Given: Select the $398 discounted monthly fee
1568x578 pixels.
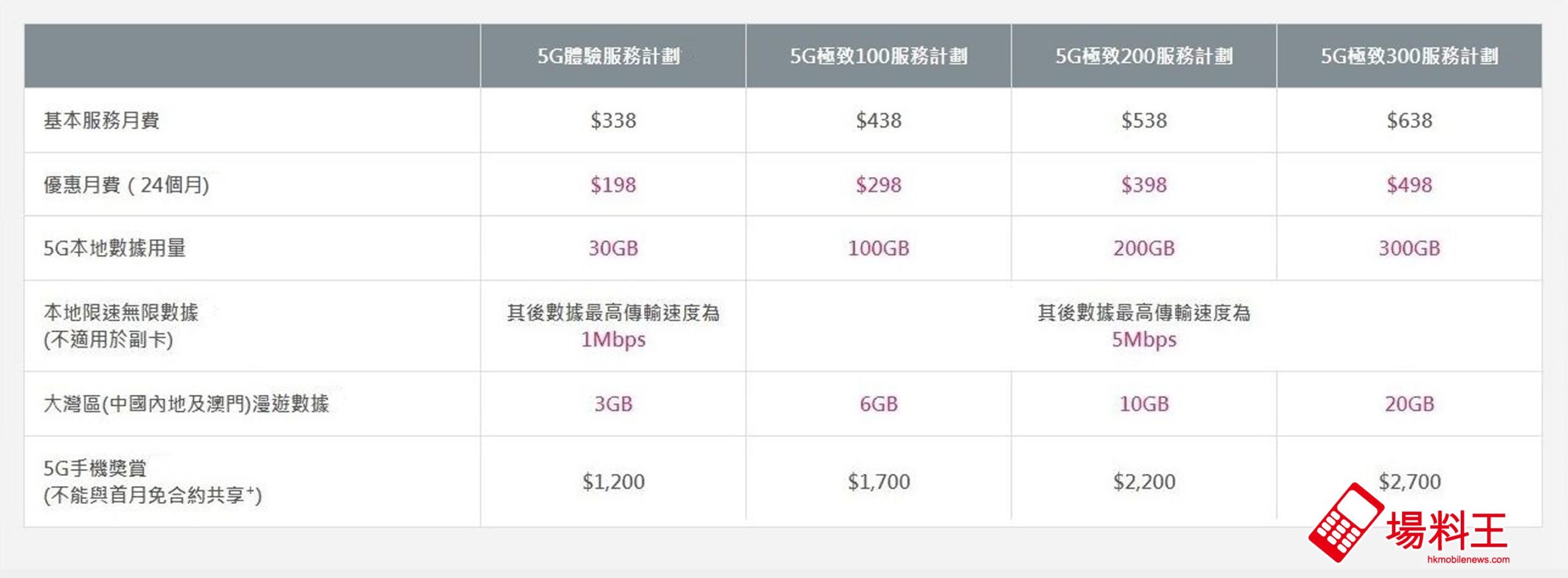Looking at the screenshot, I should [1144, 185].
